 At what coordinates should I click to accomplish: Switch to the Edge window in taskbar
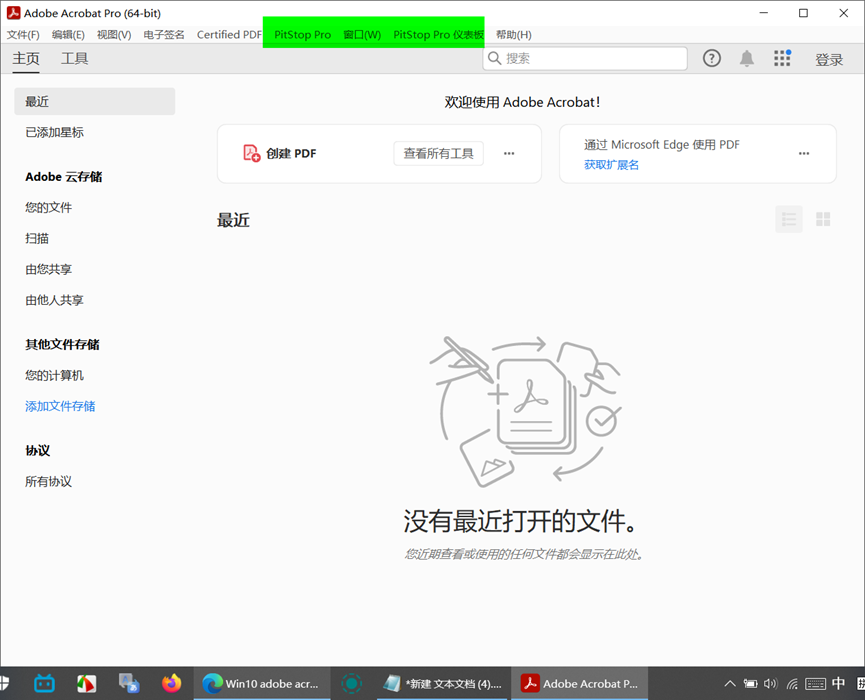pos(261,684)
